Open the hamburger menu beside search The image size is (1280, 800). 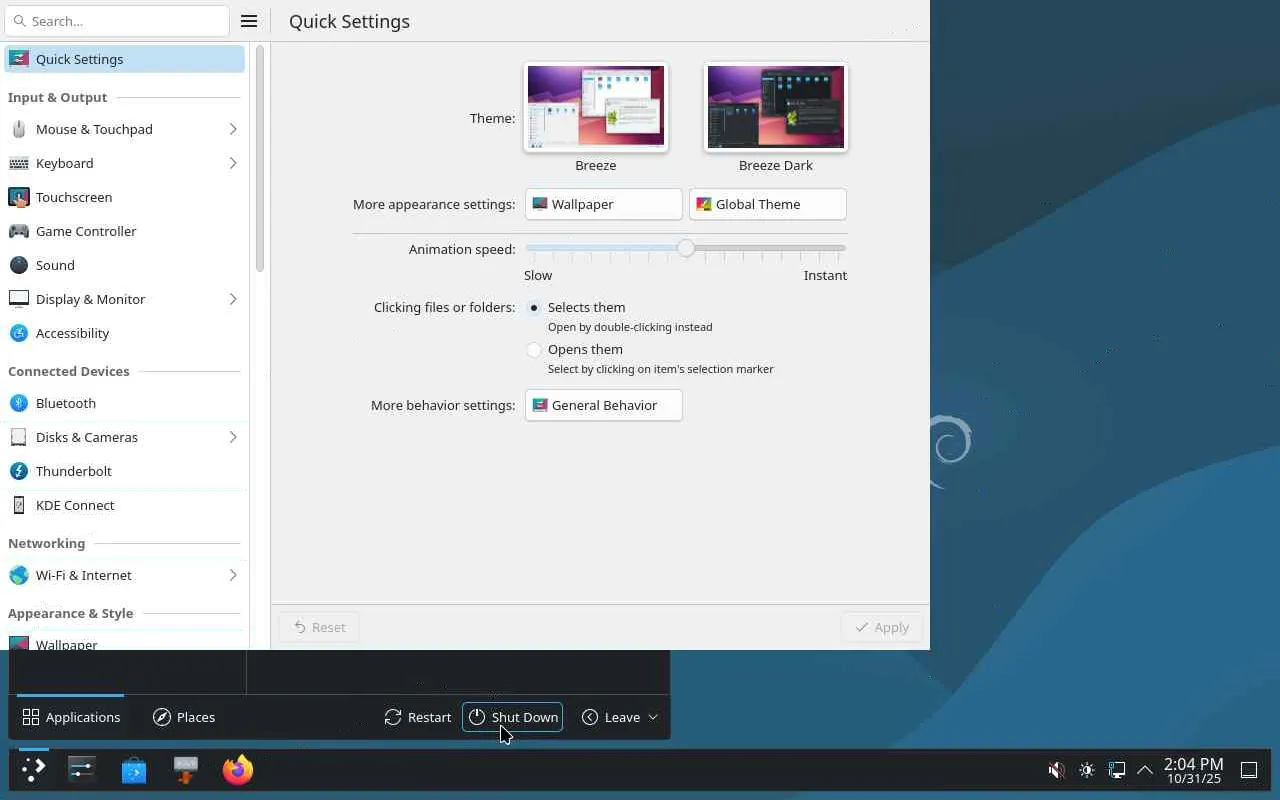click(x=249, y=21)
